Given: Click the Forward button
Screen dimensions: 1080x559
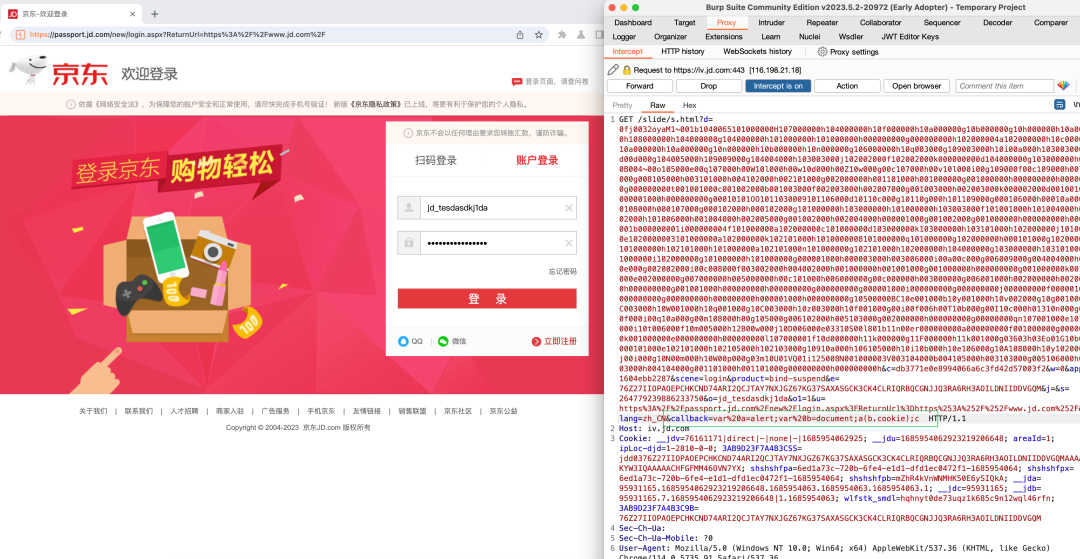Looking at the screenshot, I should (639, 86).
